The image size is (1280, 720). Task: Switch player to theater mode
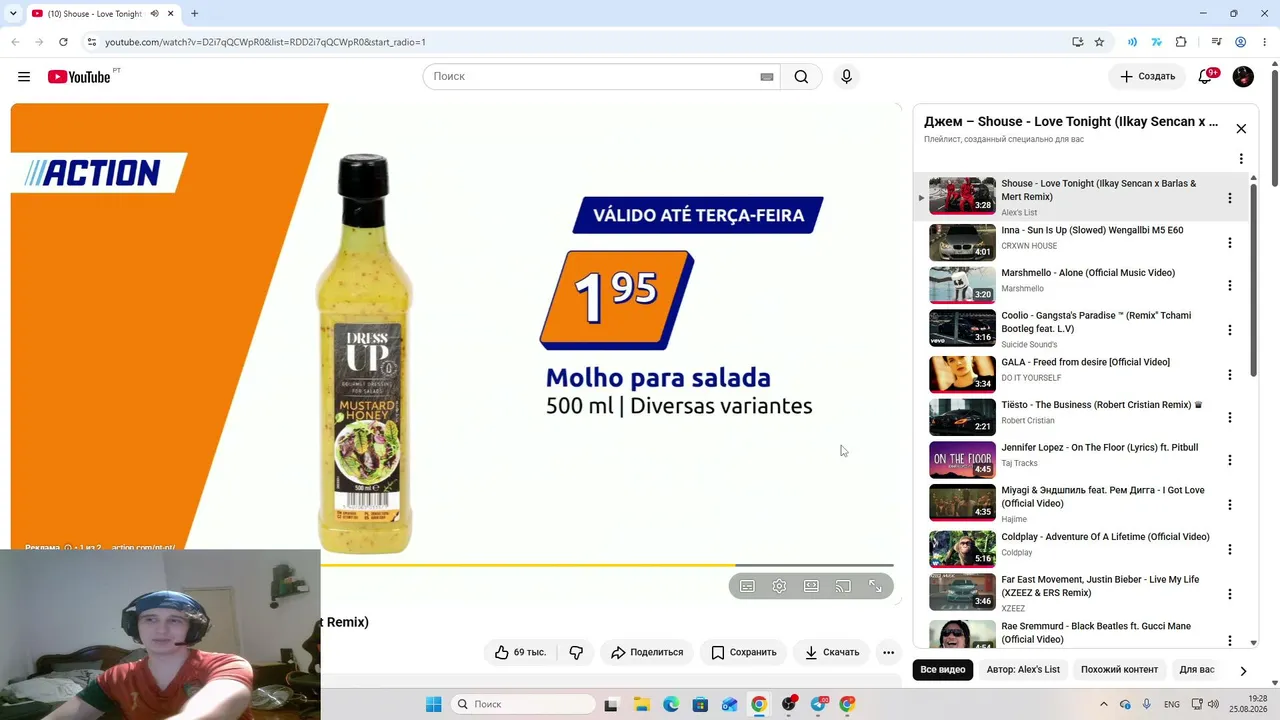coord(811,587)
